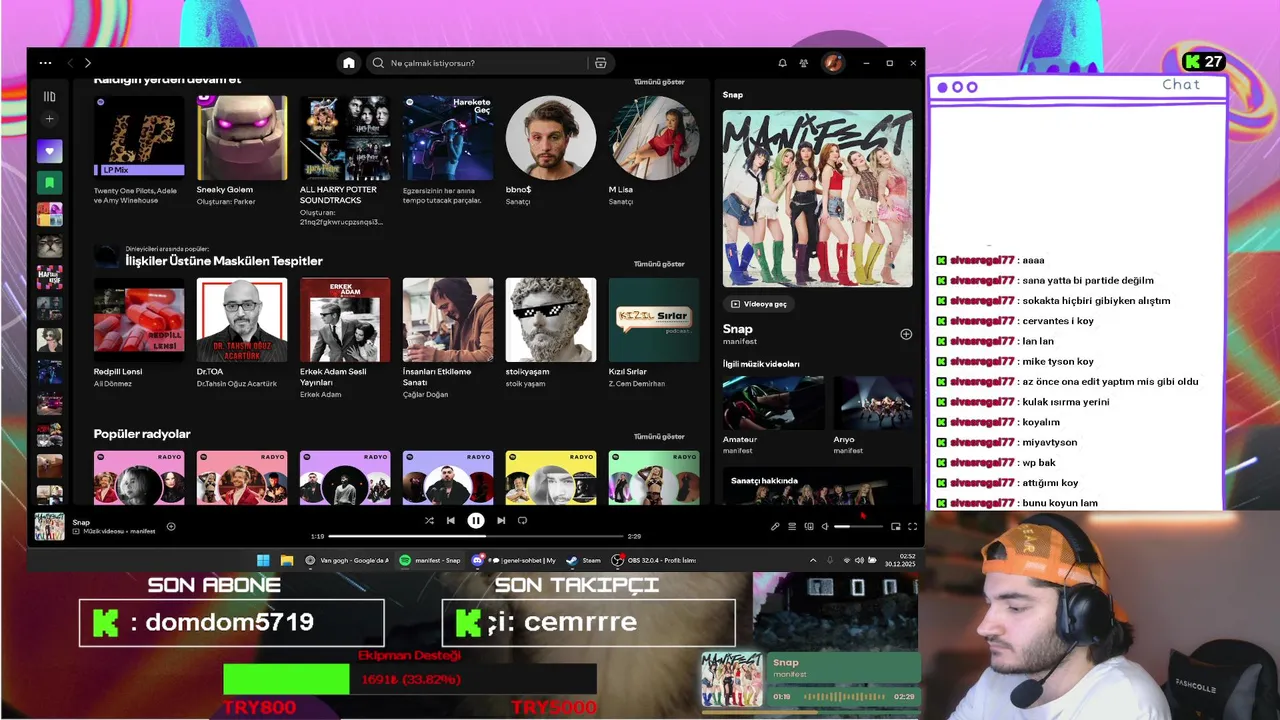Open the Sneaky Golem playlist
The width and height of the screenshot is (1280, 720).
pyautogui.click(x=242, y=150)
